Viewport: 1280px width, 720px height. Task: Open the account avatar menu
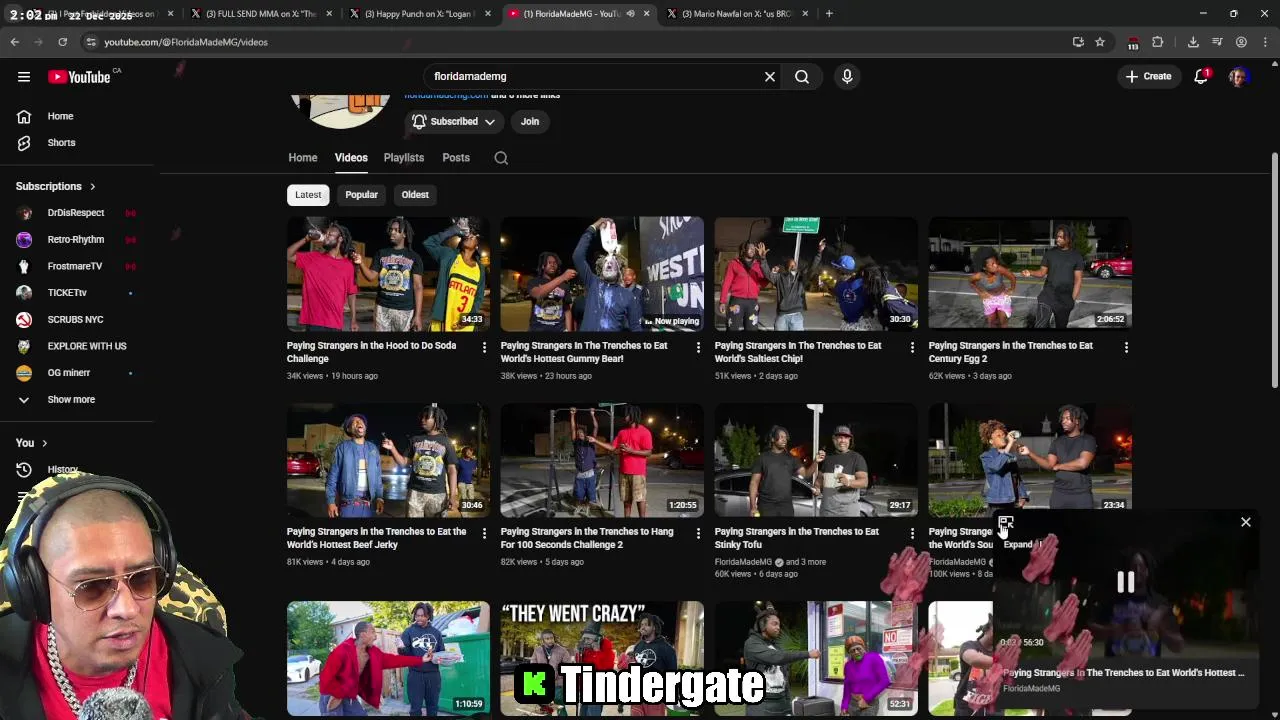1239,76
